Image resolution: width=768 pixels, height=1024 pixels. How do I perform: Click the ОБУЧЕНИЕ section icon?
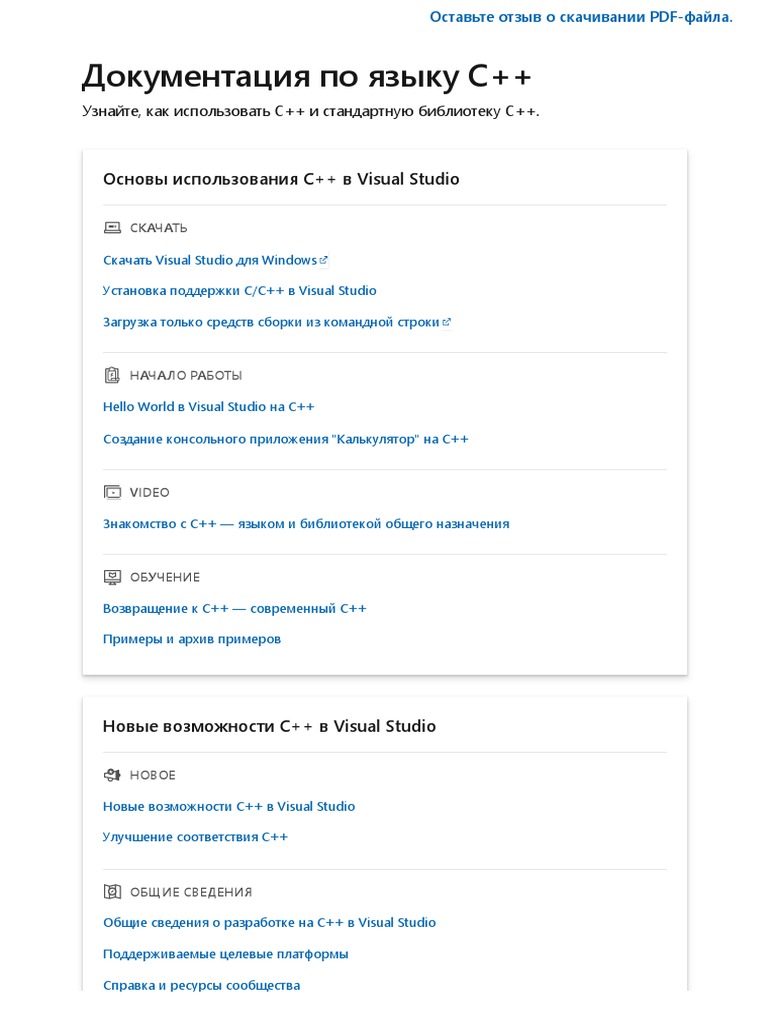coord(112,577)
